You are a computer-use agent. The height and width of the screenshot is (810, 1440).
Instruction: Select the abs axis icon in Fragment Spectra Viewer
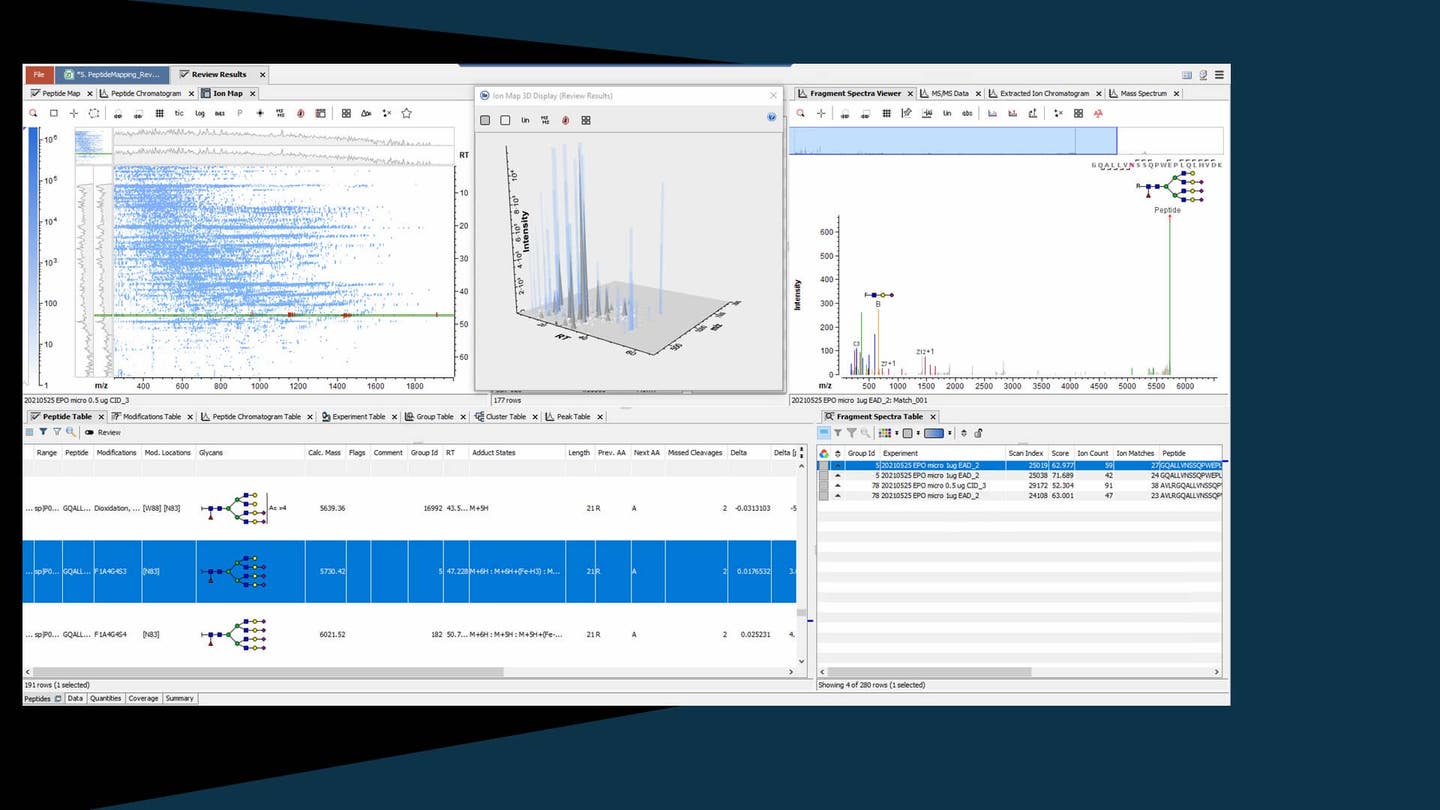pyautogui.click(x=967, y=113)
